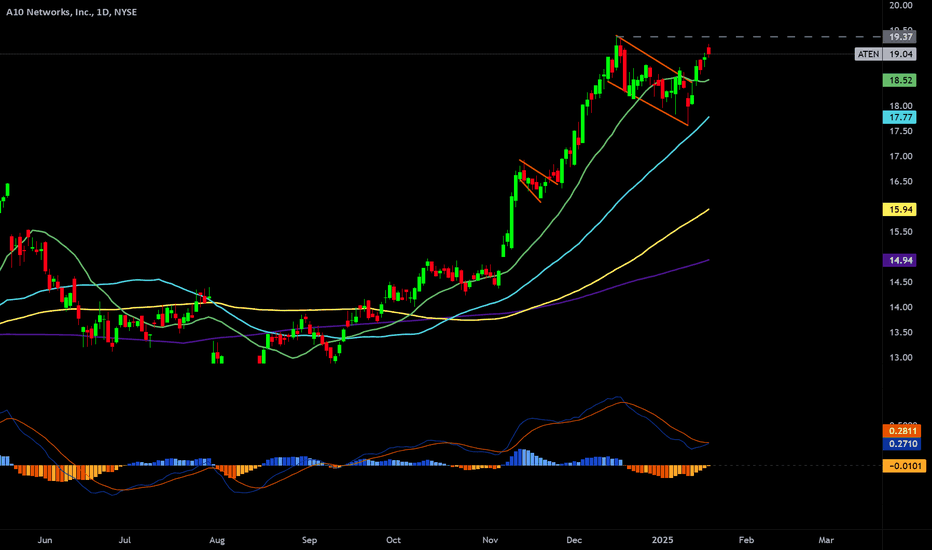Image resolution: width=932 pixels, height=550 pixels.
Task: Click the purple 14.94 moving average label
Action: (900, 260)
